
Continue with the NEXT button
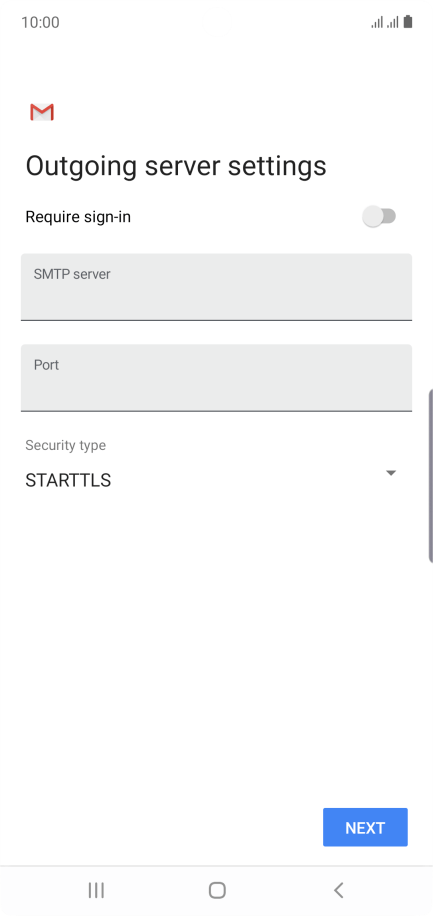[365, 827]
